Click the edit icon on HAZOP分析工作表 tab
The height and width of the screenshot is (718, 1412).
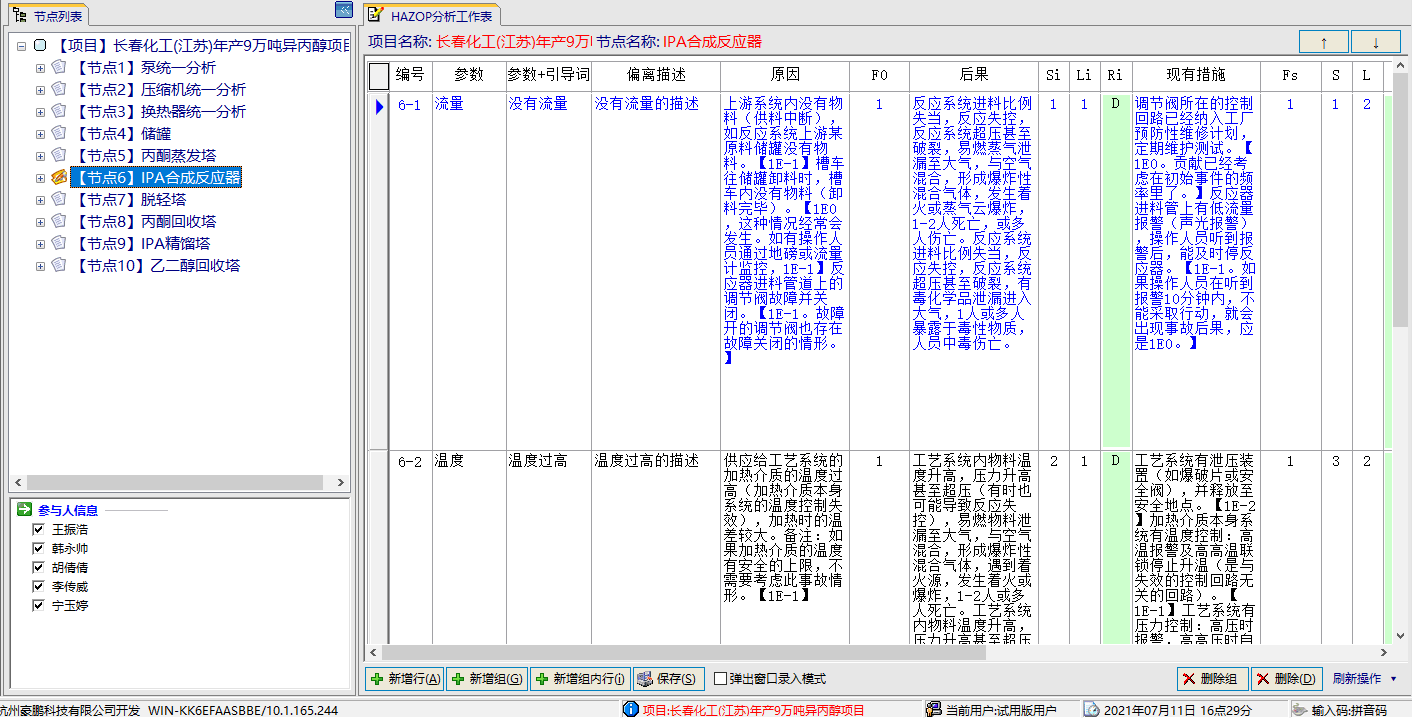coord(375,15)
